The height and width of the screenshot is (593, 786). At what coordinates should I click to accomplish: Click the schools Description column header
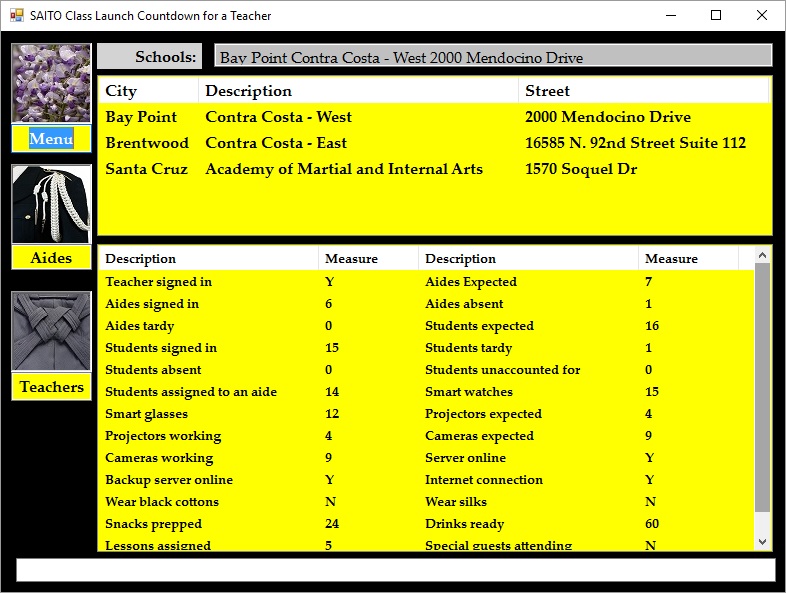[358, 91]
